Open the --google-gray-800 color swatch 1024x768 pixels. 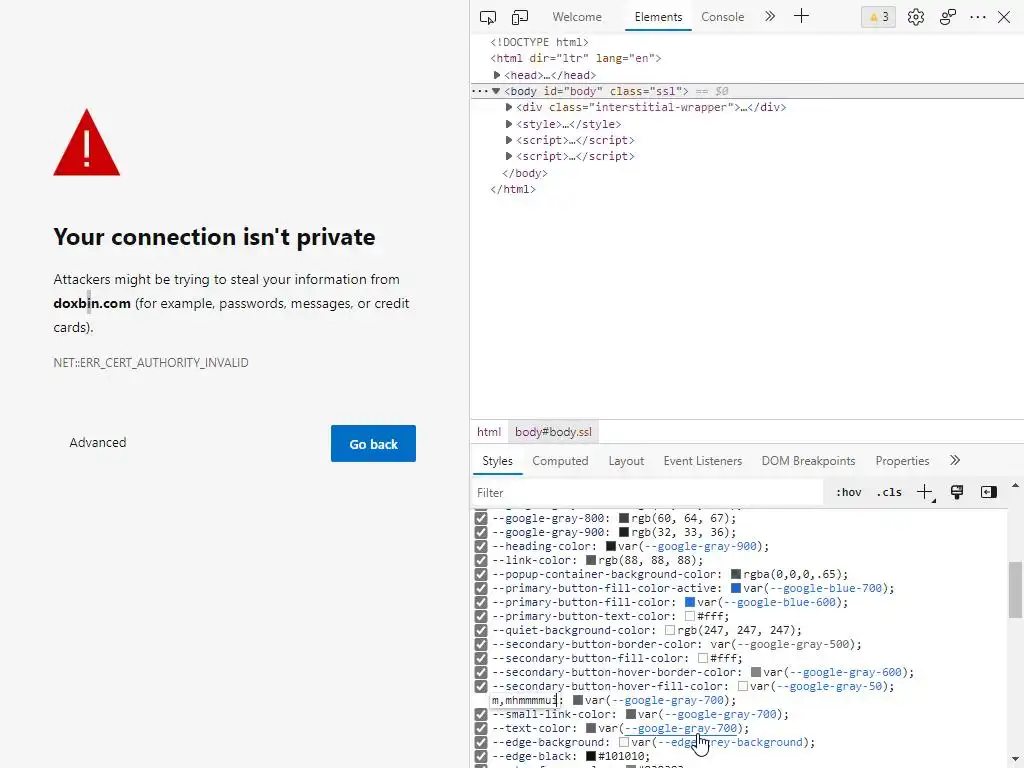point(624,519)
